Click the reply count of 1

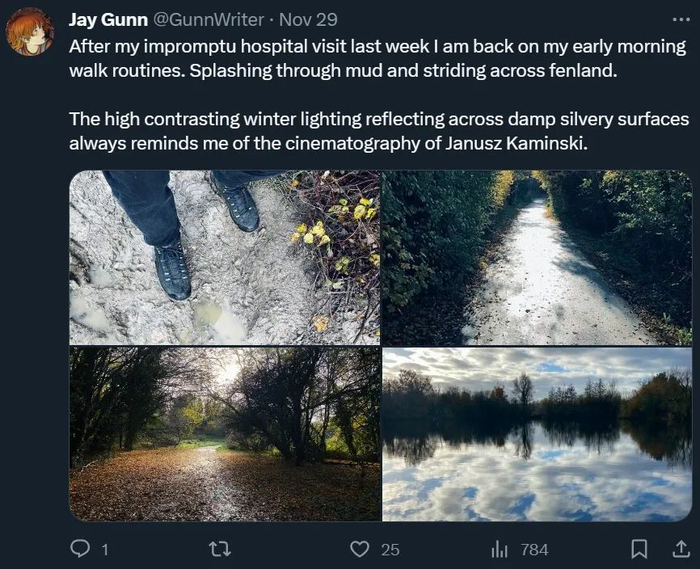(x=104, y=549)
